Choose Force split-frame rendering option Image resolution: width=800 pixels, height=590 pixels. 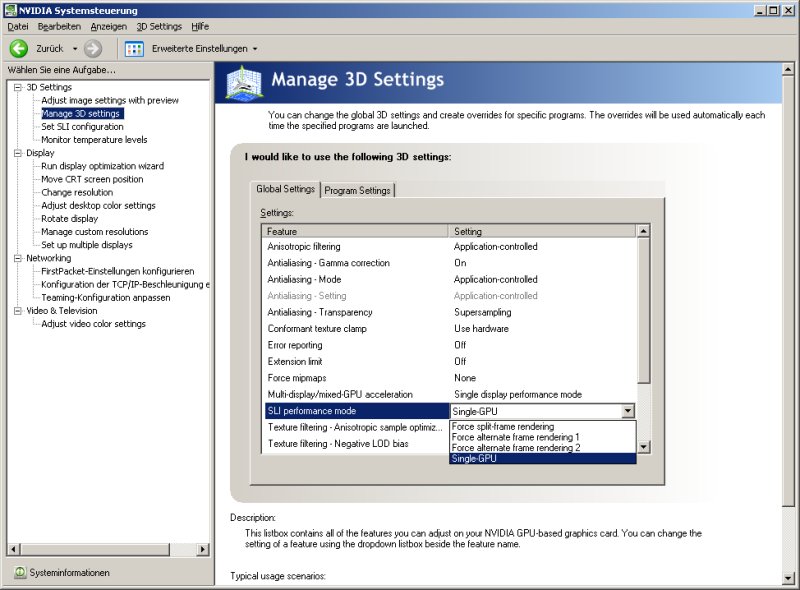point(542,427)
